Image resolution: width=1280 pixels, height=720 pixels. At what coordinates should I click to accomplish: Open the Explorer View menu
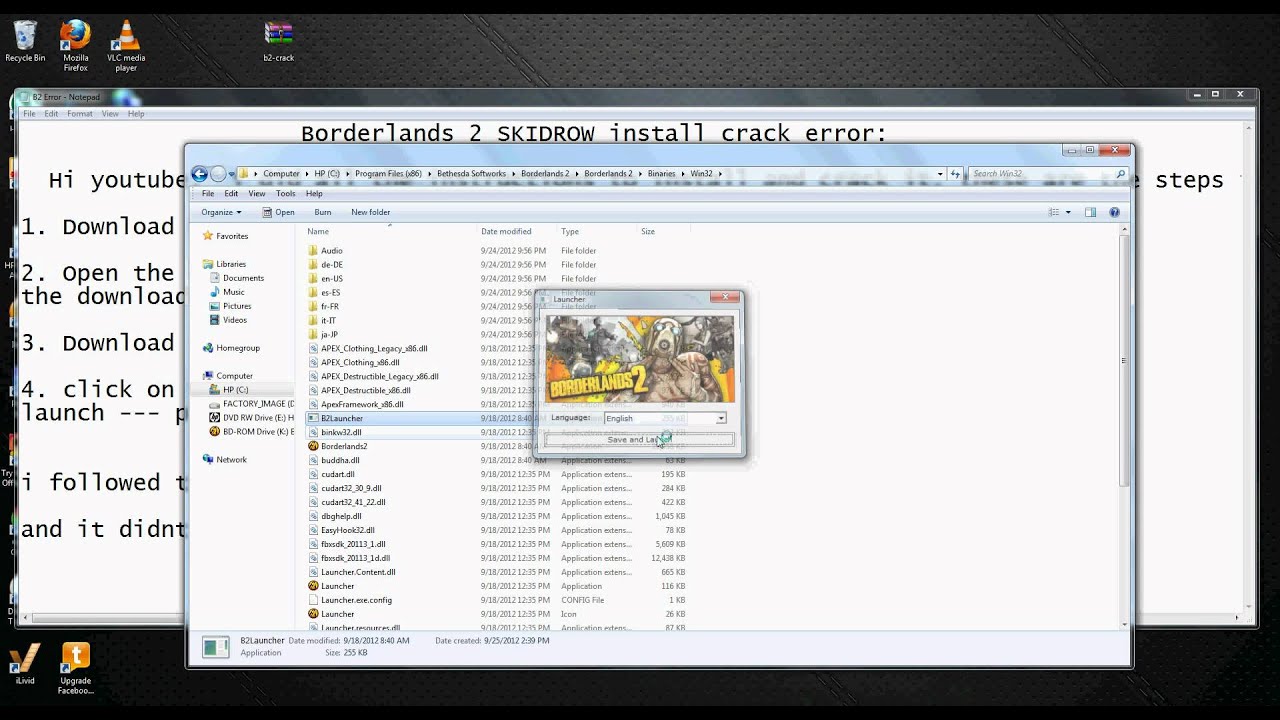tap(257, 193)
